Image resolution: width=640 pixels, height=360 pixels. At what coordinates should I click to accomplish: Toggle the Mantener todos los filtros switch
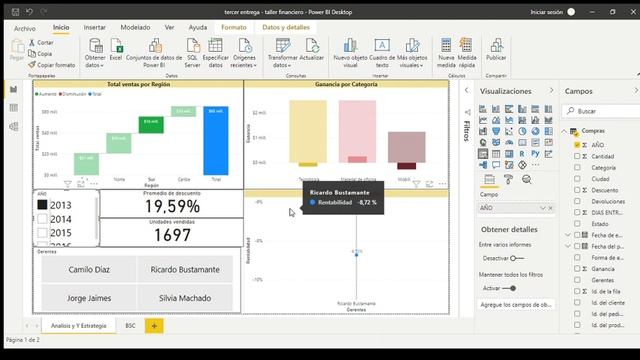(x=509, y=288)
